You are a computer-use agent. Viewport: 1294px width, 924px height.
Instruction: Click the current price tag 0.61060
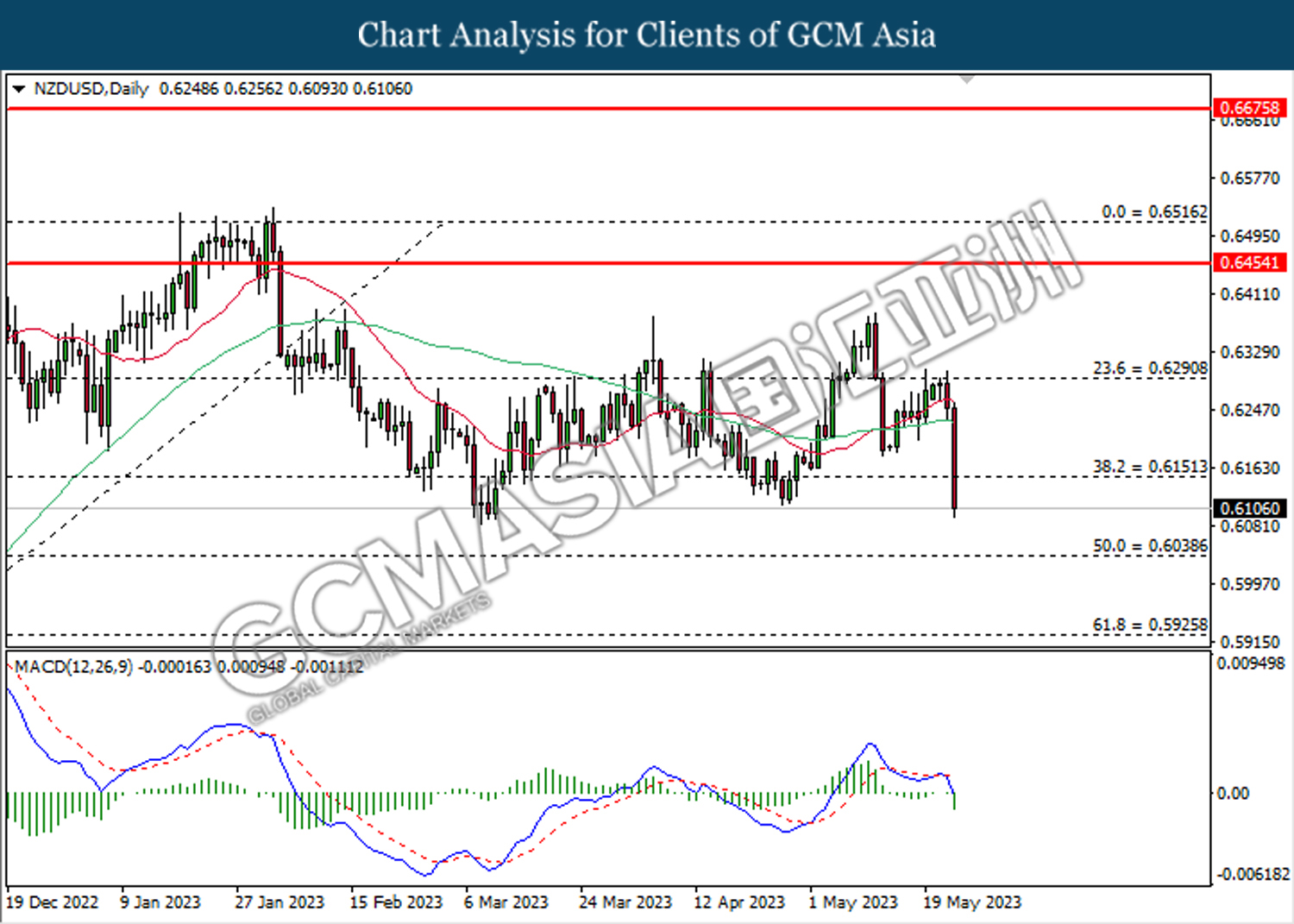click(1249, 508)
